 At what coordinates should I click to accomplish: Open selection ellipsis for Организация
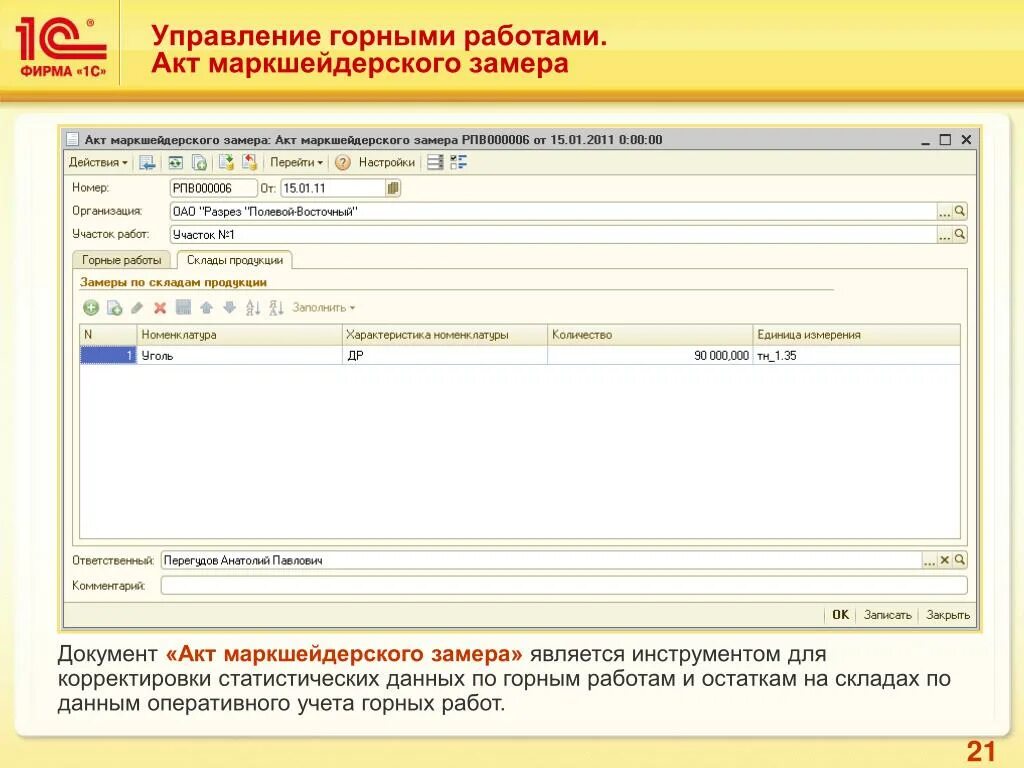pos(944,212)
